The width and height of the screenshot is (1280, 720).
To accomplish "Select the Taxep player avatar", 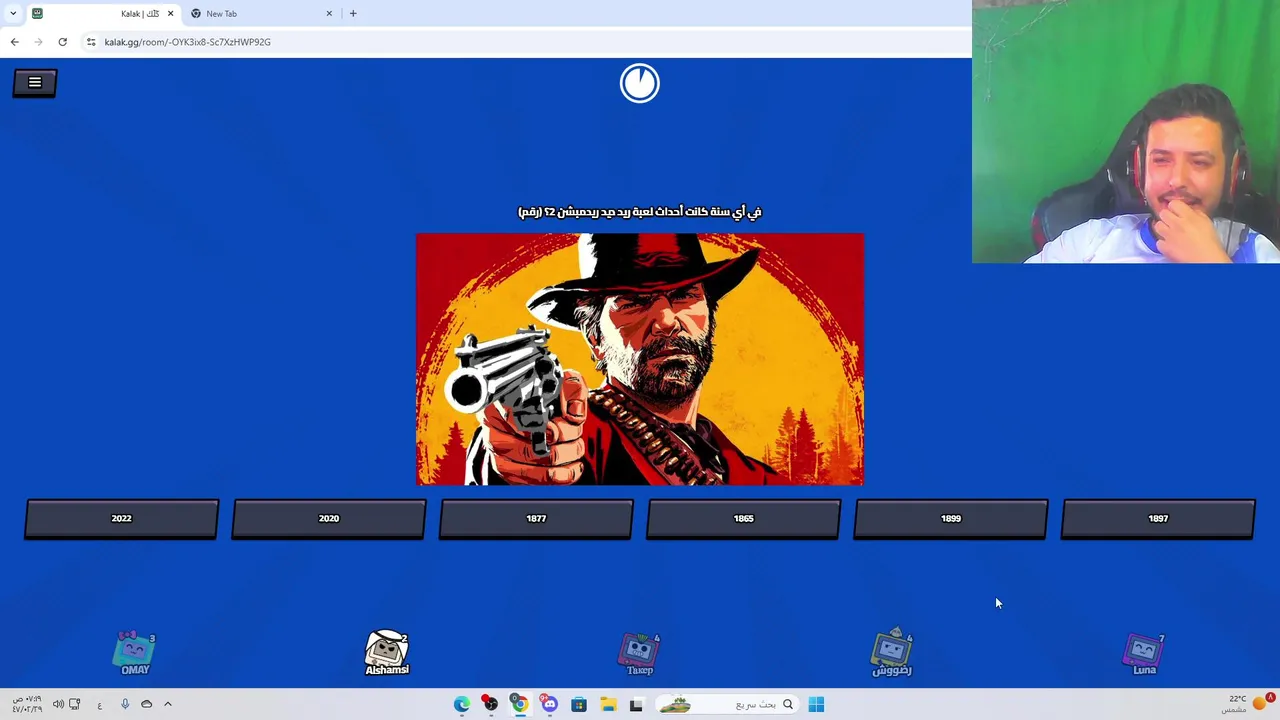I will coord(640,654).
